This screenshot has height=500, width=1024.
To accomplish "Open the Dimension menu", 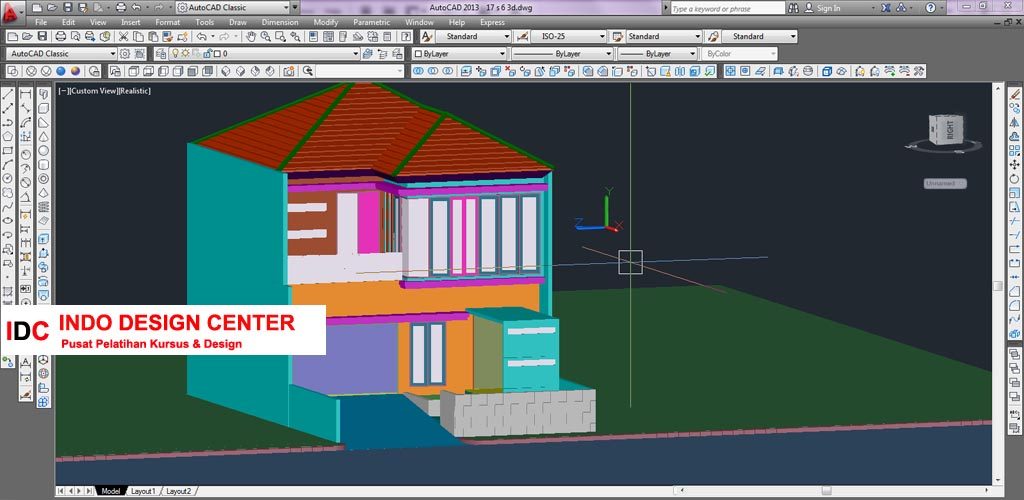I will point(280,22).
